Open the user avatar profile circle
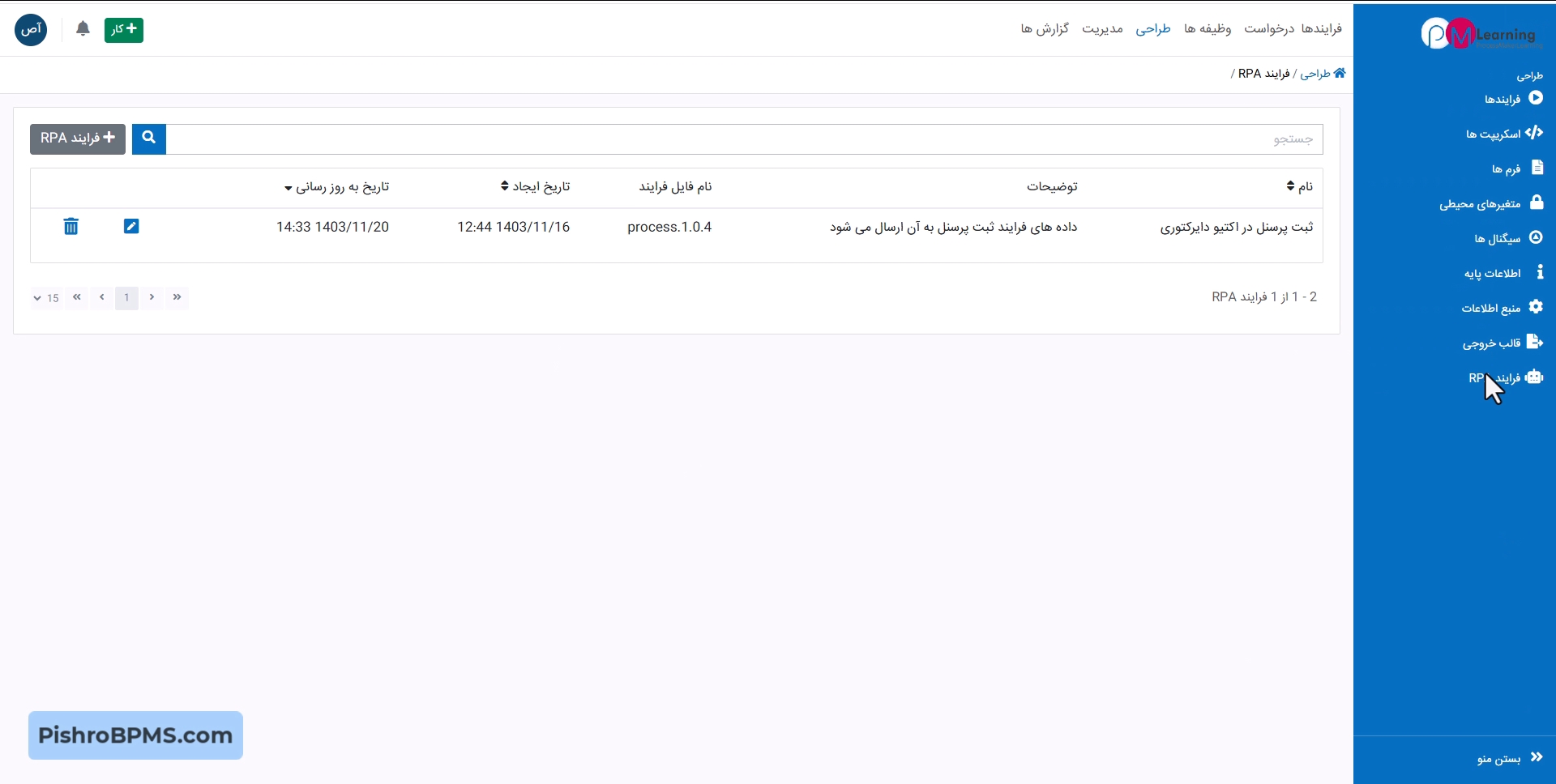 tap(31, 30)
